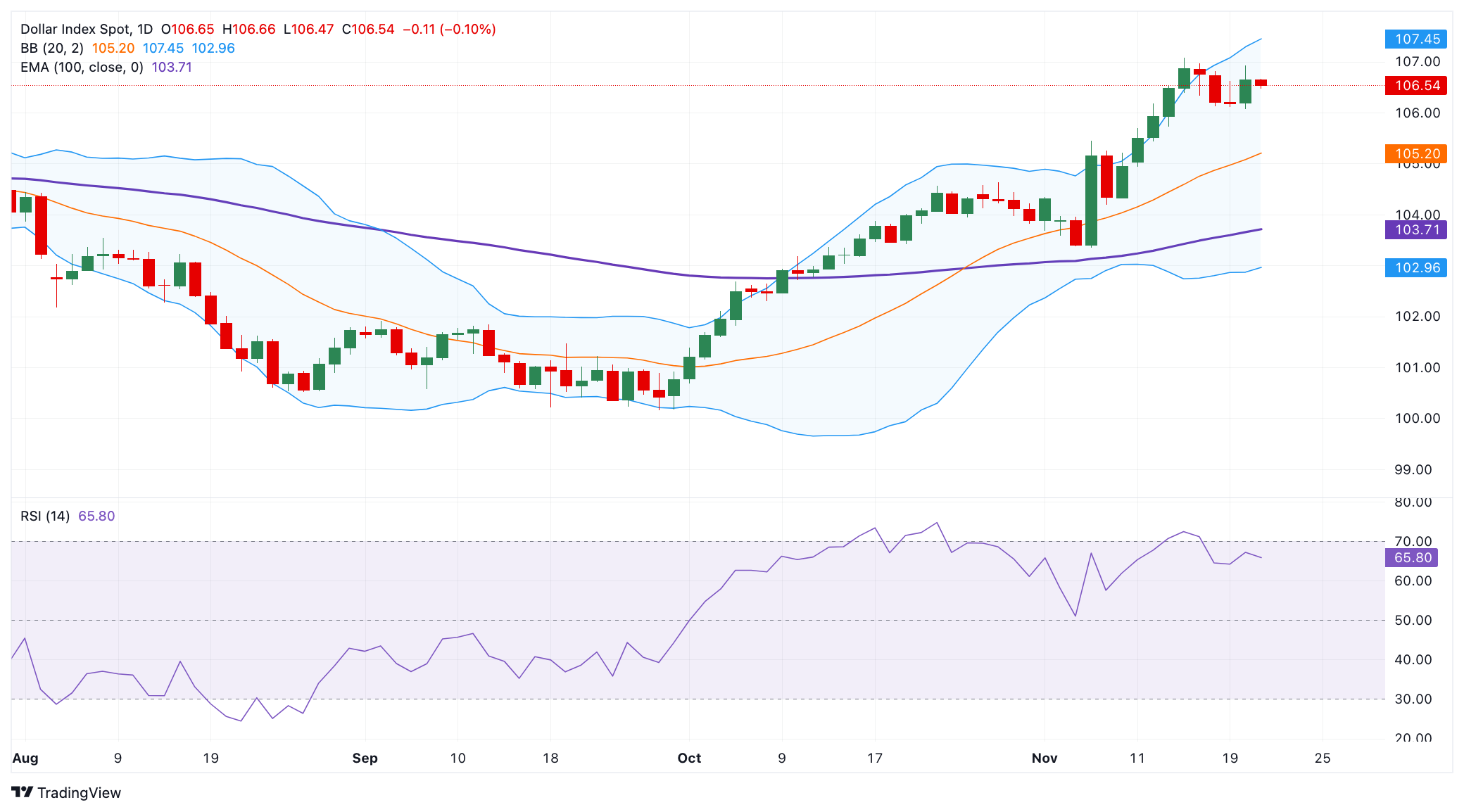Viewport: 1464px width, 812px height.
Task: Click the red 106.54 current price tag
Action: (x=1416, y=85)
